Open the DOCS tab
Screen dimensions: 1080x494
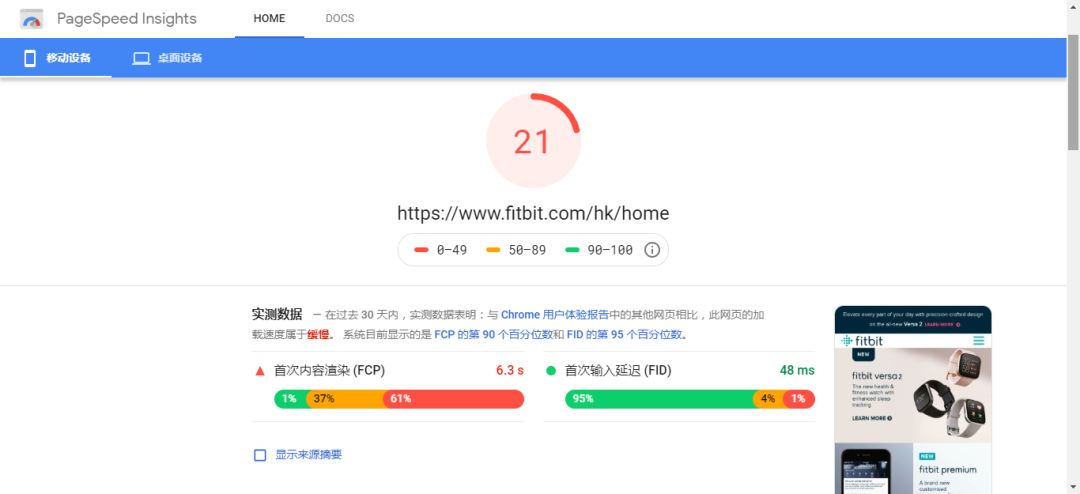[340, 19]
